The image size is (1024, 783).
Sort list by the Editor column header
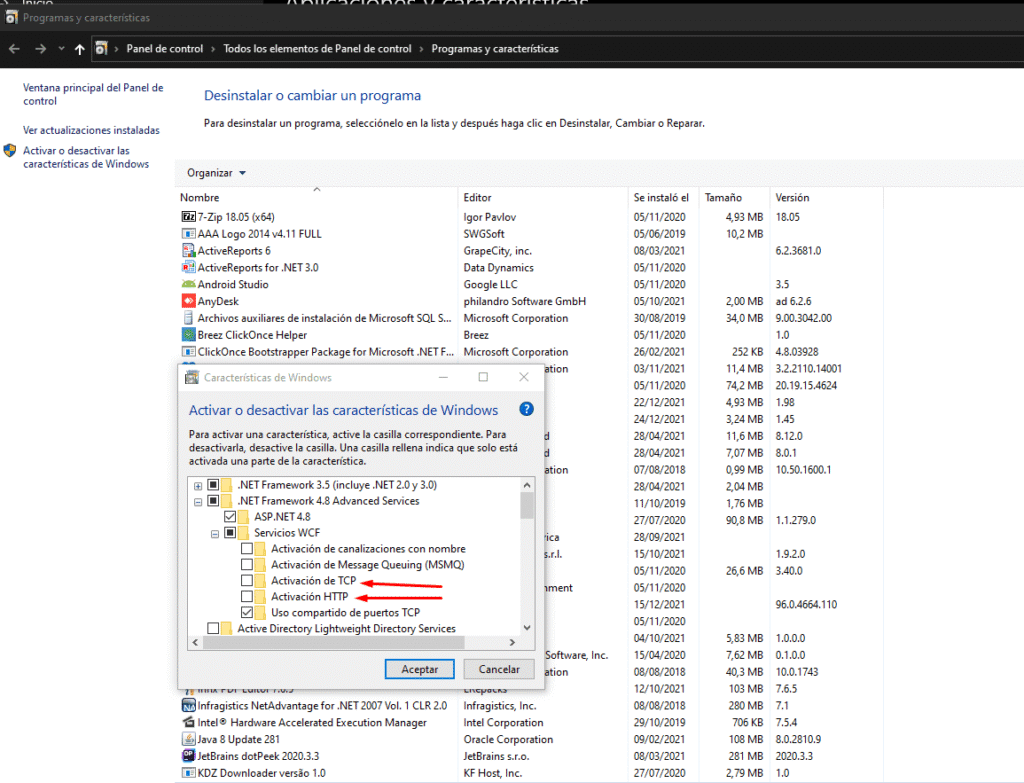tap(478, 198)
